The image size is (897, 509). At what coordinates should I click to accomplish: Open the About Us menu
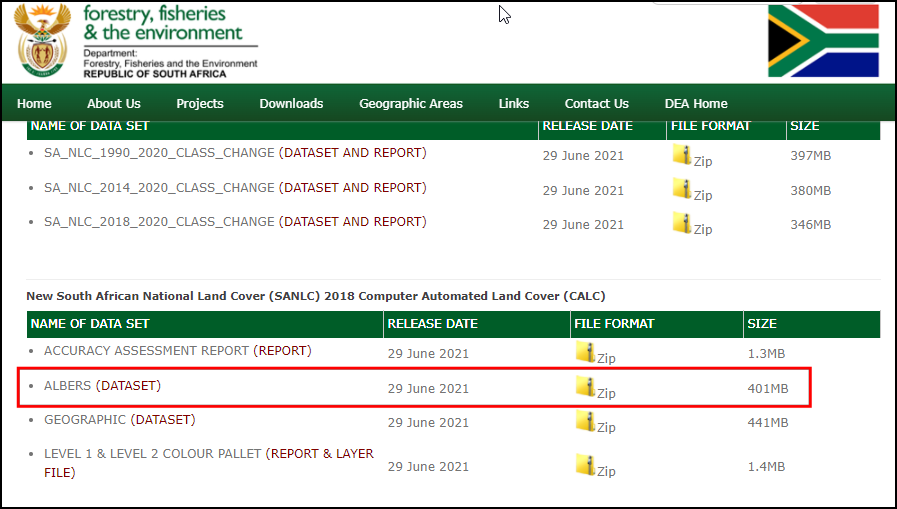click(x=114, y=104)
